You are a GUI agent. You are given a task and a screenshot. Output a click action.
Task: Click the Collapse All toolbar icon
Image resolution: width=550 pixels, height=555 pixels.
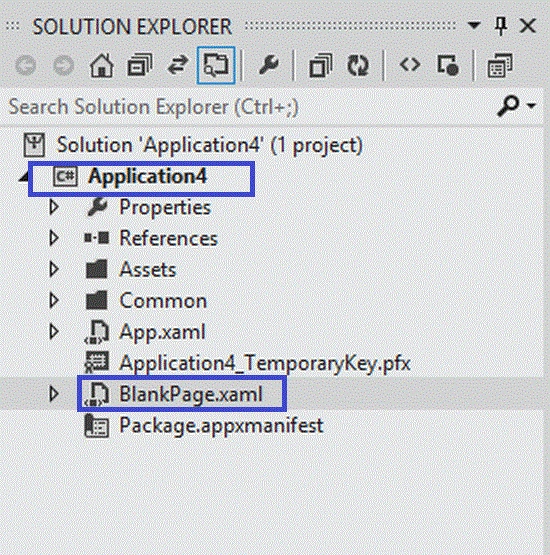321,65
